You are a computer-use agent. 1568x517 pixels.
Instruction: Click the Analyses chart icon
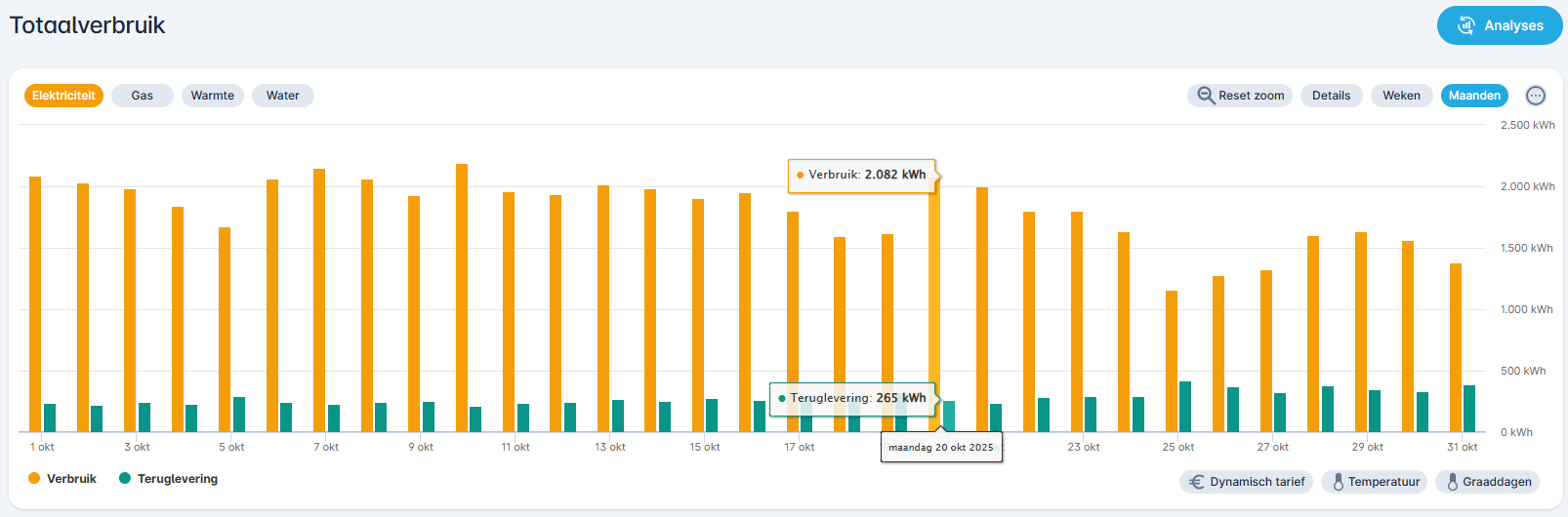pos(1465,25)
